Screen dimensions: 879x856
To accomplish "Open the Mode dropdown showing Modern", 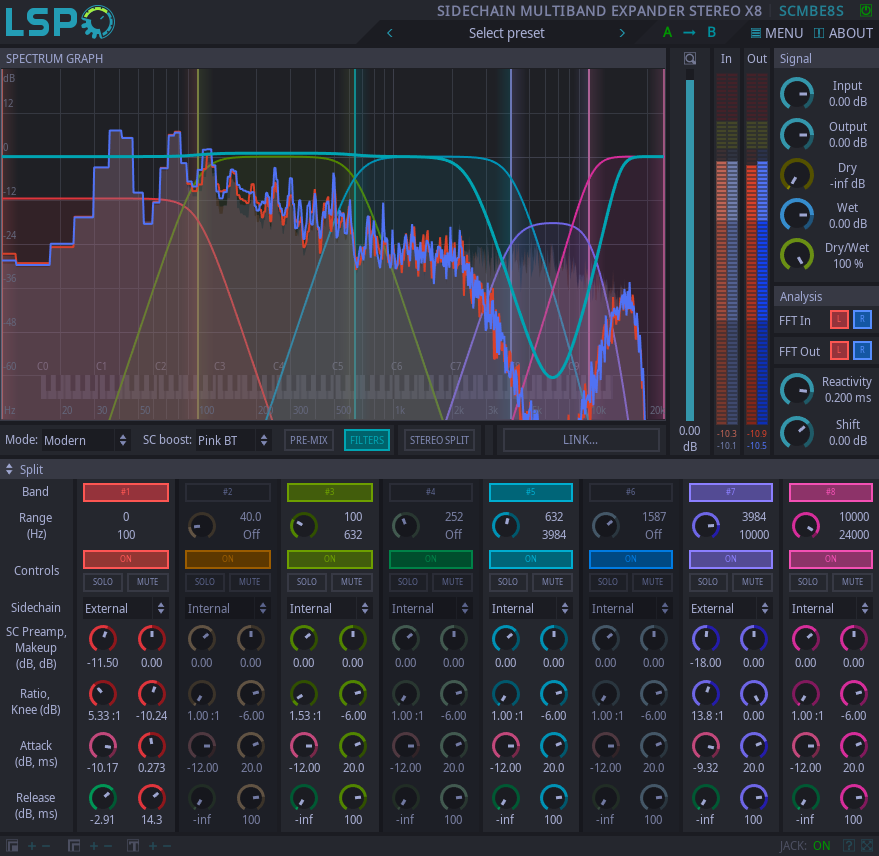I will tap(86, 440).
